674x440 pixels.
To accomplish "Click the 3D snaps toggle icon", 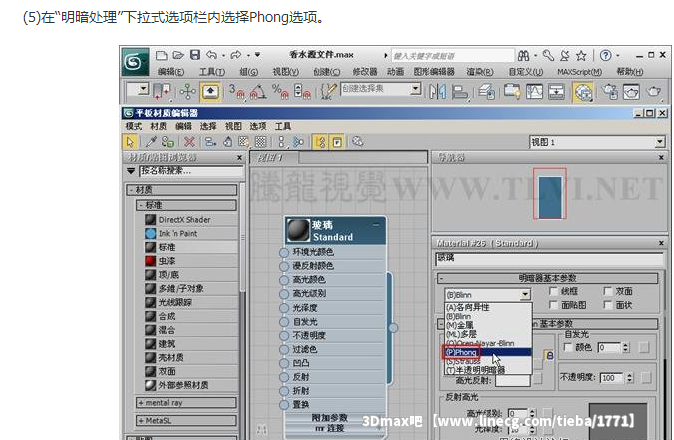I will [236, 92].
